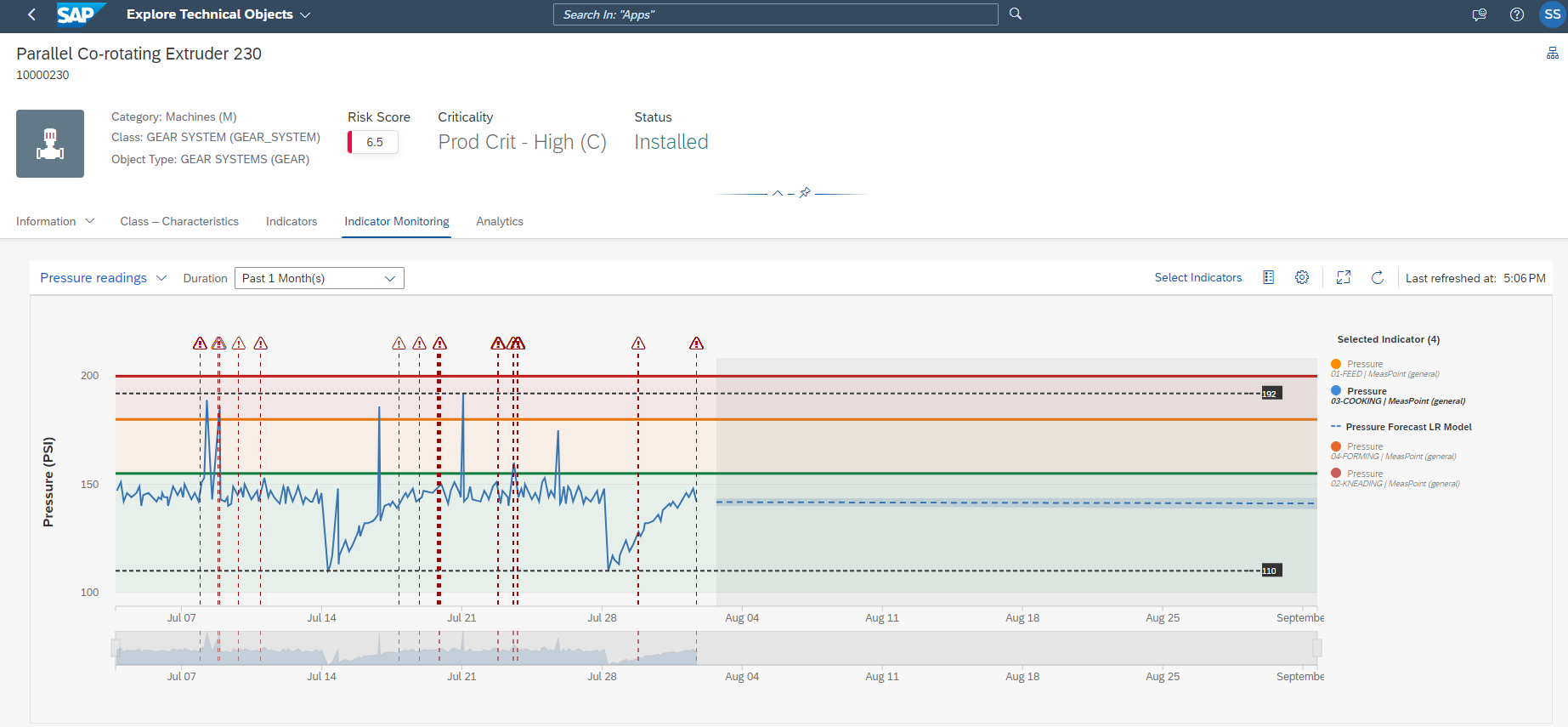Viewport: 1568px width, 727px height.
Task: Open chart settings gear icon
Action: [1302, 277]
